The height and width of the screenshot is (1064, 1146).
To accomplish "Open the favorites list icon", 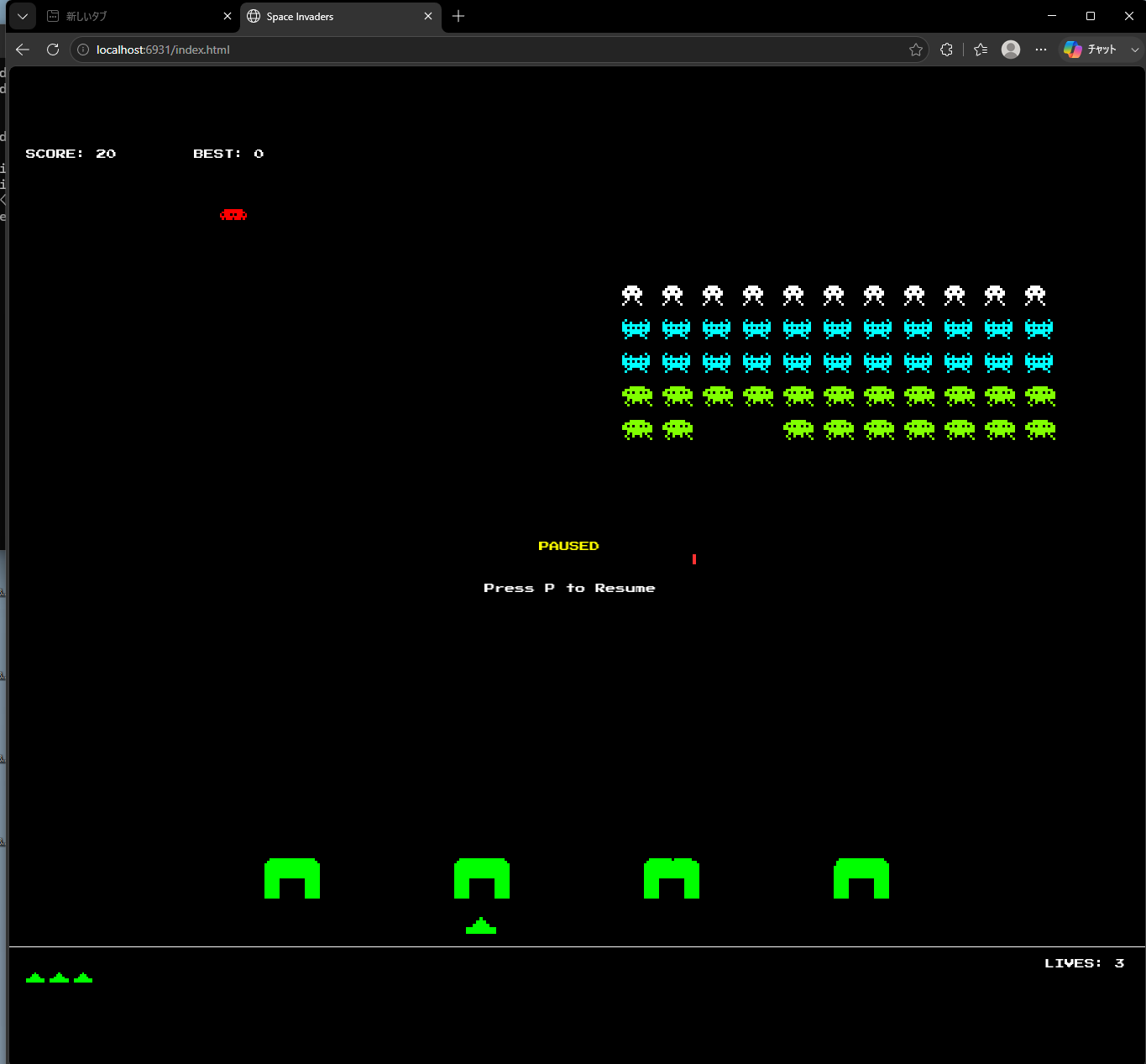I will (x=981, y=50).
